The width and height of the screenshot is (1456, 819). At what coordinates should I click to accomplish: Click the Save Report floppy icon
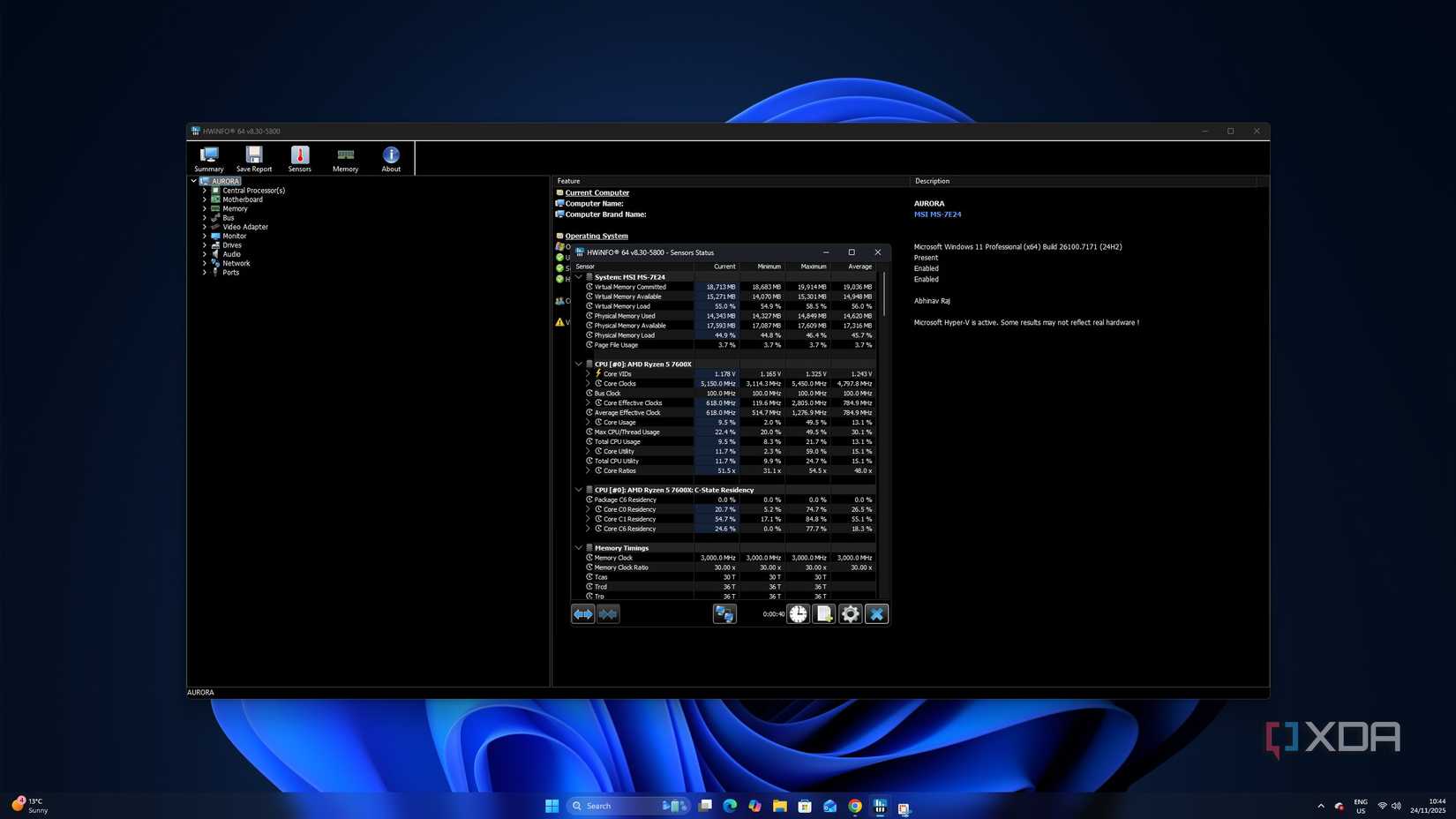coord(254,159)
